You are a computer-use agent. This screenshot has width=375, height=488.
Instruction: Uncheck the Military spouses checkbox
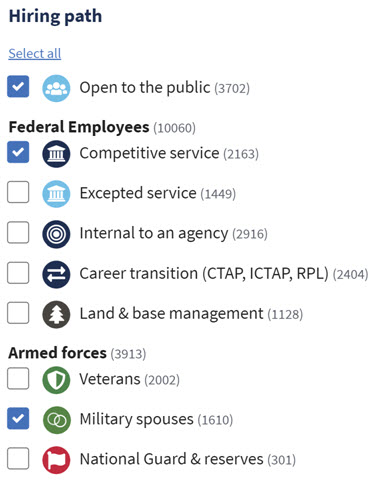(18, 418)
